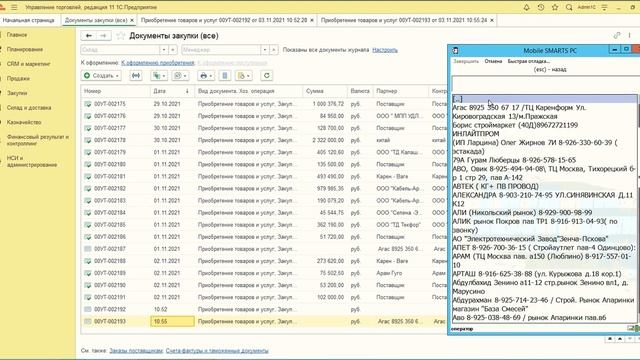The height and width of the screenshot is (360, 640).
Task: Click the Настроить link
Action: click(x=384, y=50)
